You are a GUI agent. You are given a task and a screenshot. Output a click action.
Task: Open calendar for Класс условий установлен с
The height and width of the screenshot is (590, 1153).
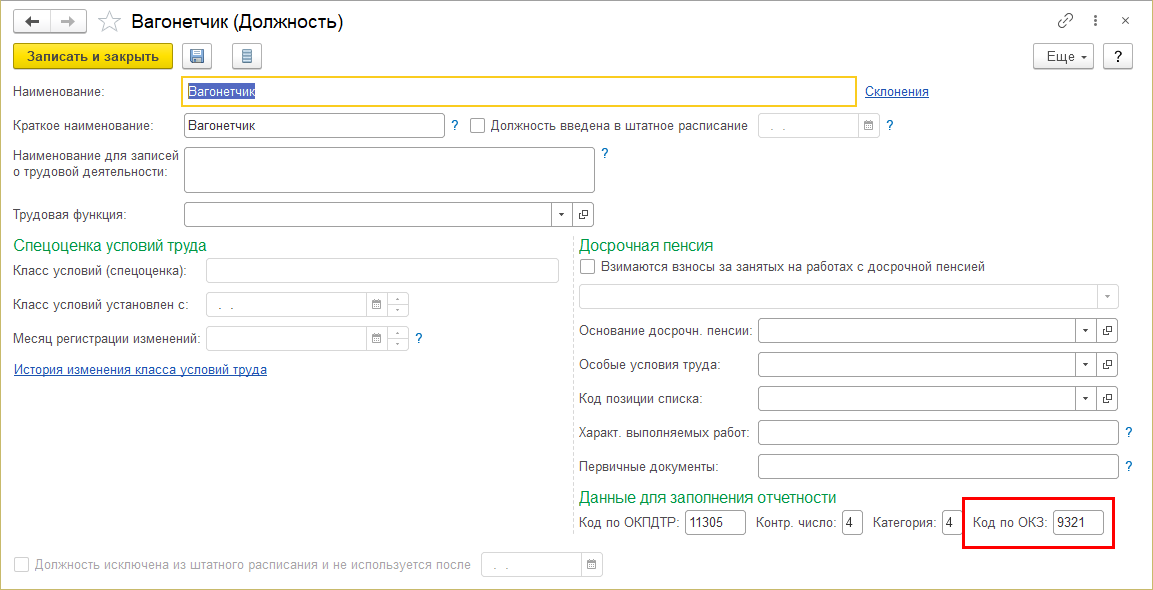coord(376,305)
